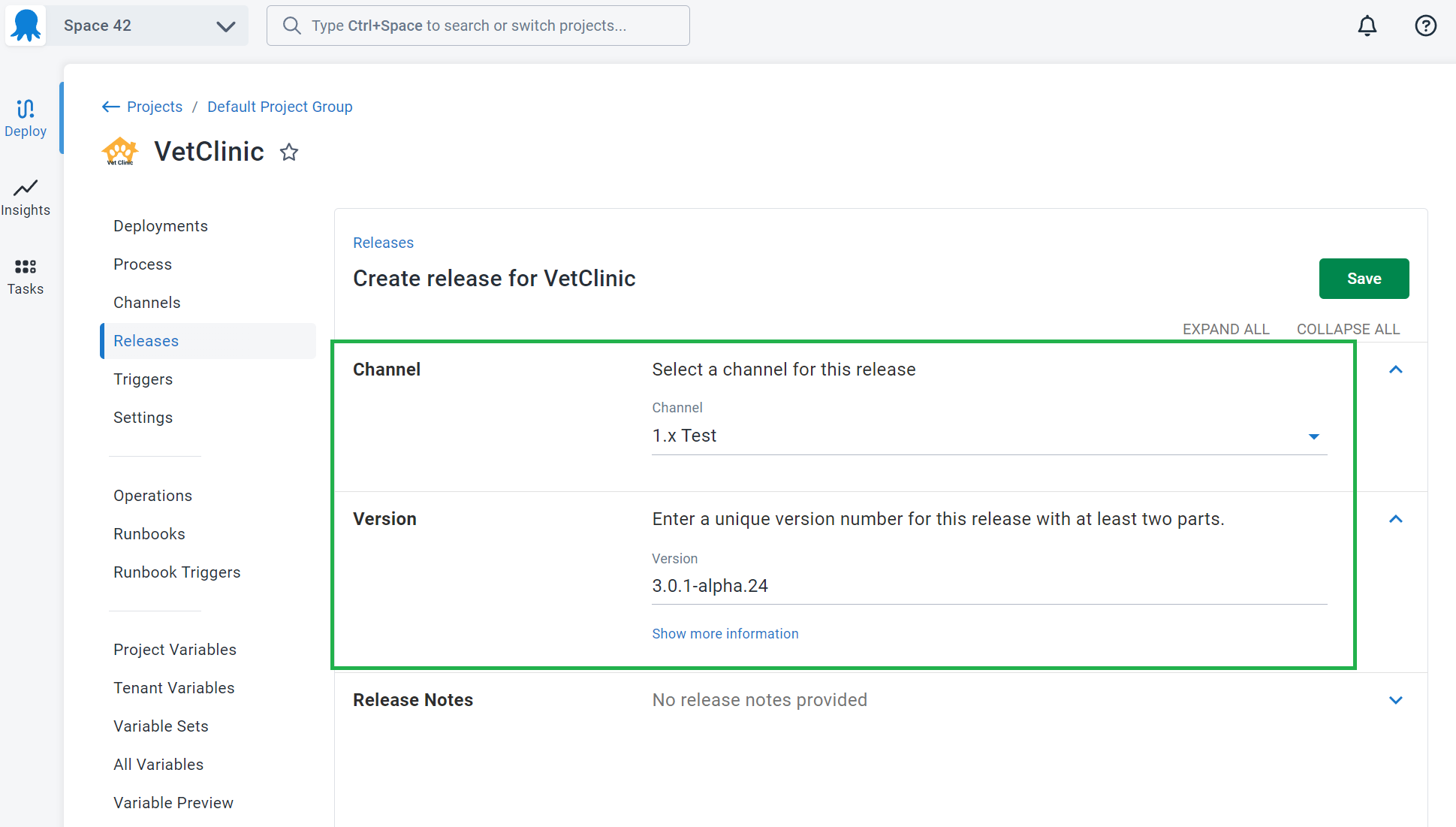Click the back arrow next to Projects
Viewport: 1456px width, 827px height.
click(x=110, y=107)
